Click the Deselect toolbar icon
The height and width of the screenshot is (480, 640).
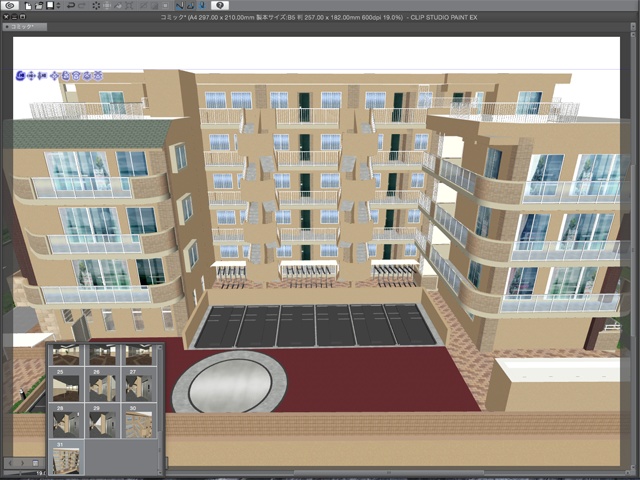[x=144, y=6]
